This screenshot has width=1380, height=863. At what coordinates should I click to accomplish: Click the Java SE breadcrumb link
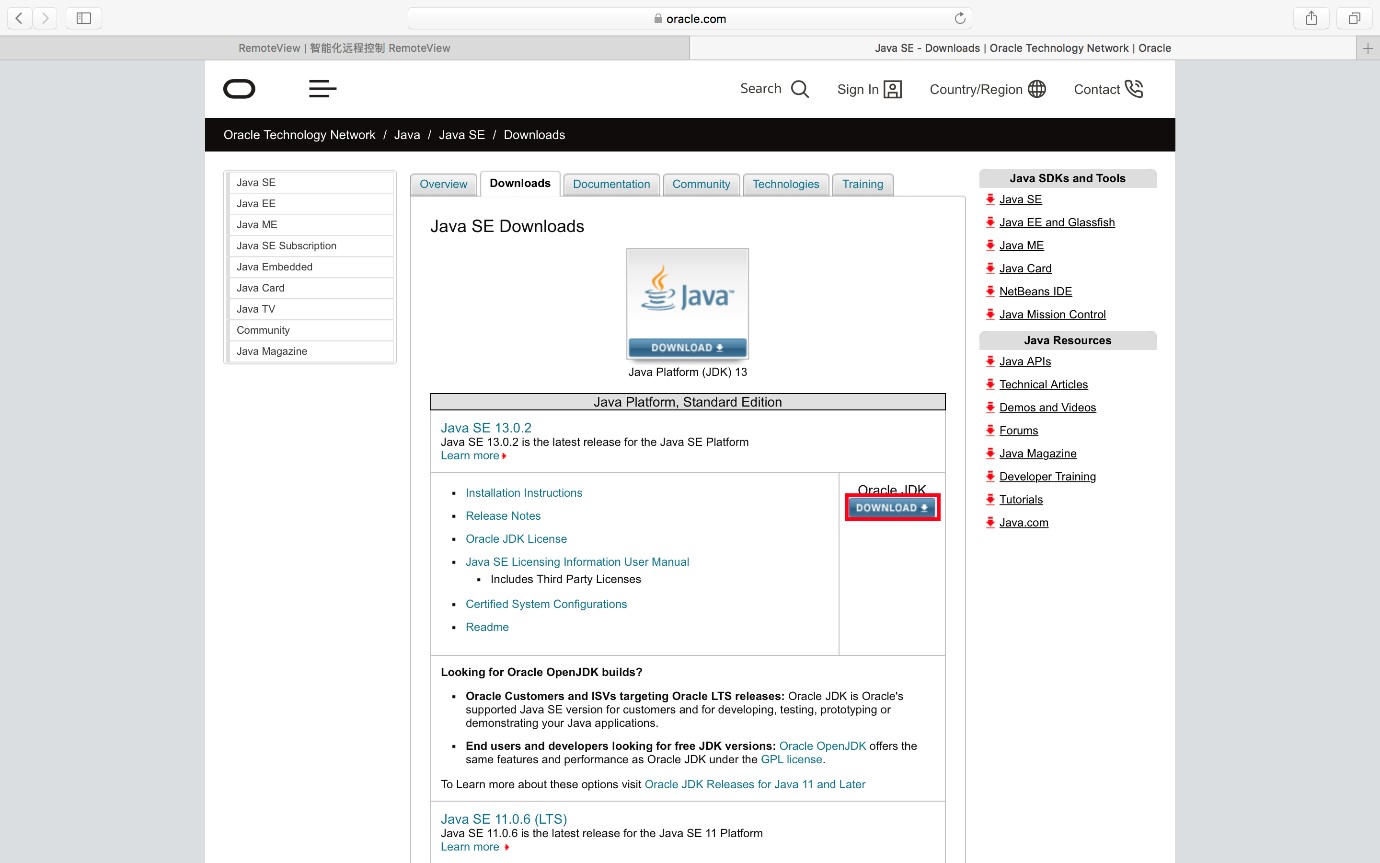[462, 135]
